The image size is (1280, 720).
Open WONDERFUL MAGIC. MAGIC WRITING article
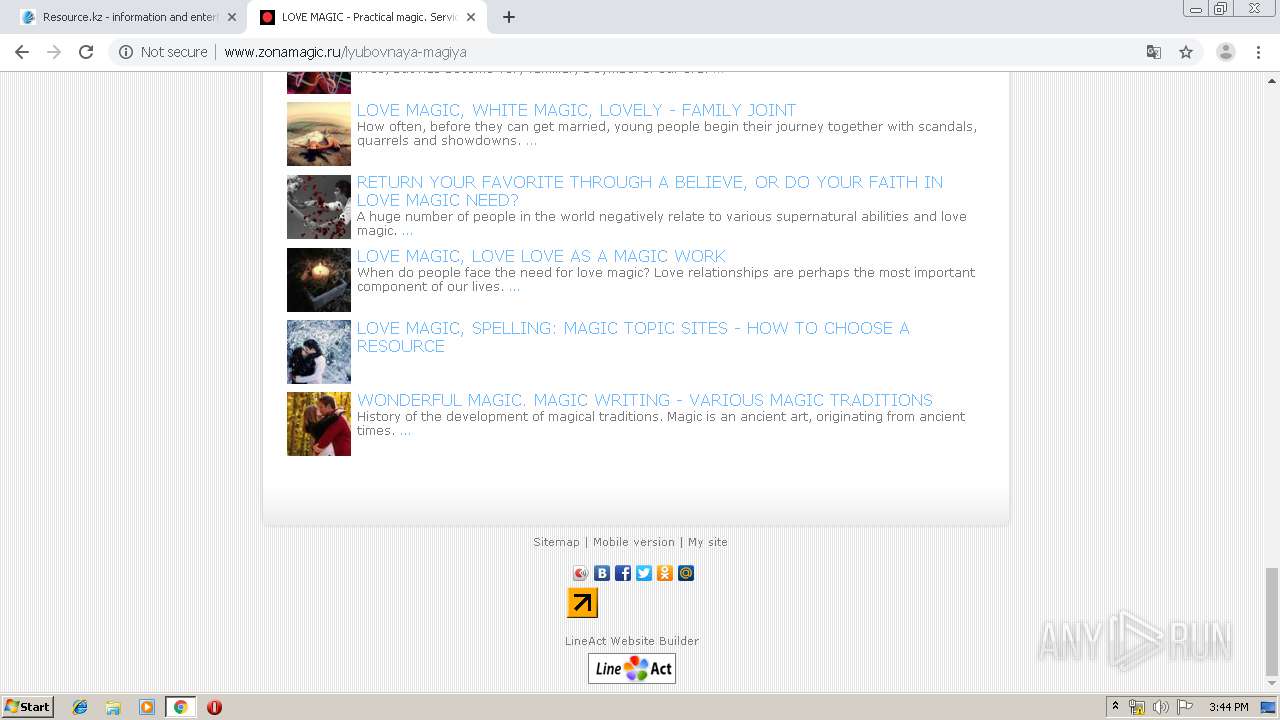(644, 400)
